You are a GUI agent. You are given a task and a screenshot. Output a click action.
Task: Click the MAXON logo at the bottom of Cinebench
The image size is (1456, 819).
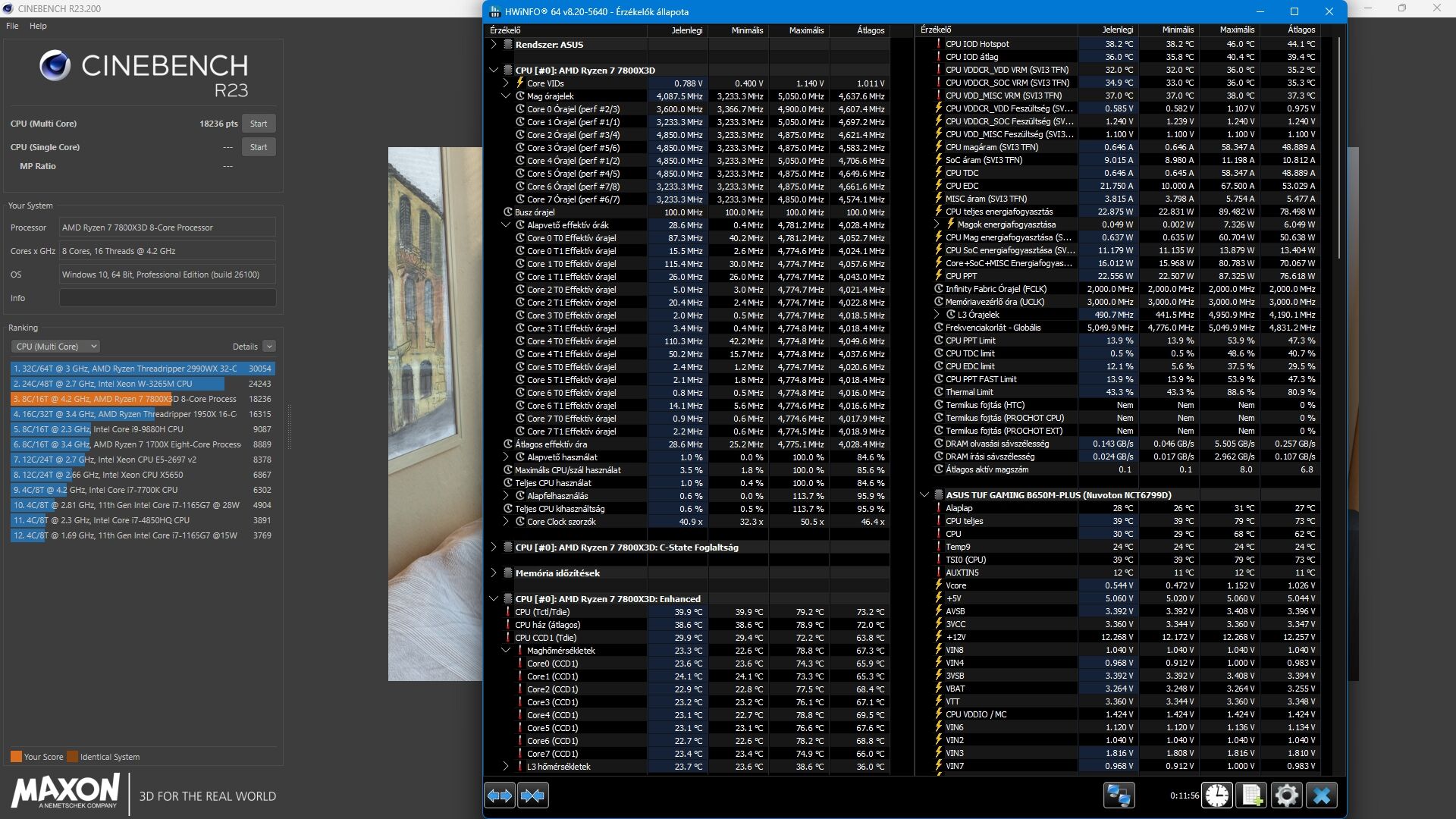(66, 791)
